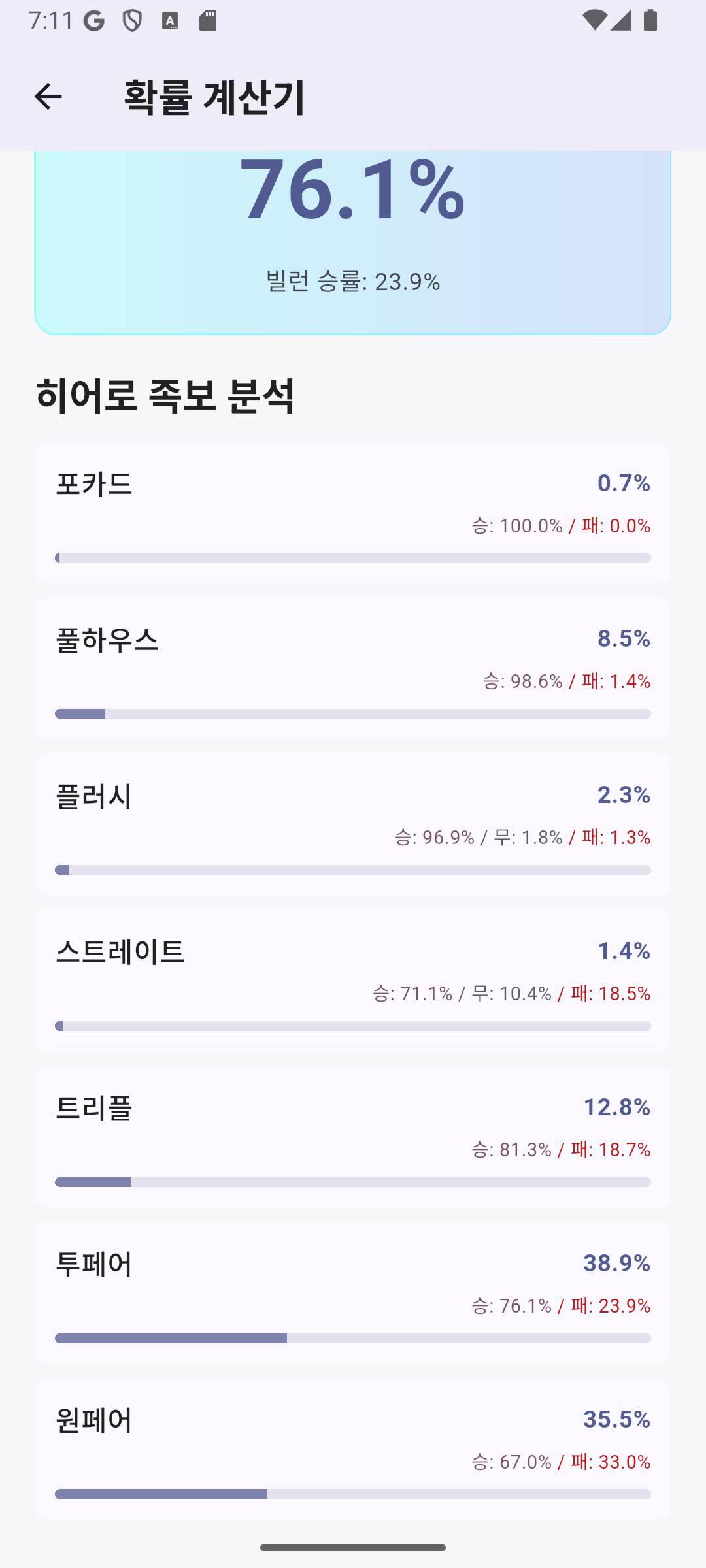Screen dimensions: 706x1568
Task: Tap the 히어로 족보 분석 heading
Action: 165,396
